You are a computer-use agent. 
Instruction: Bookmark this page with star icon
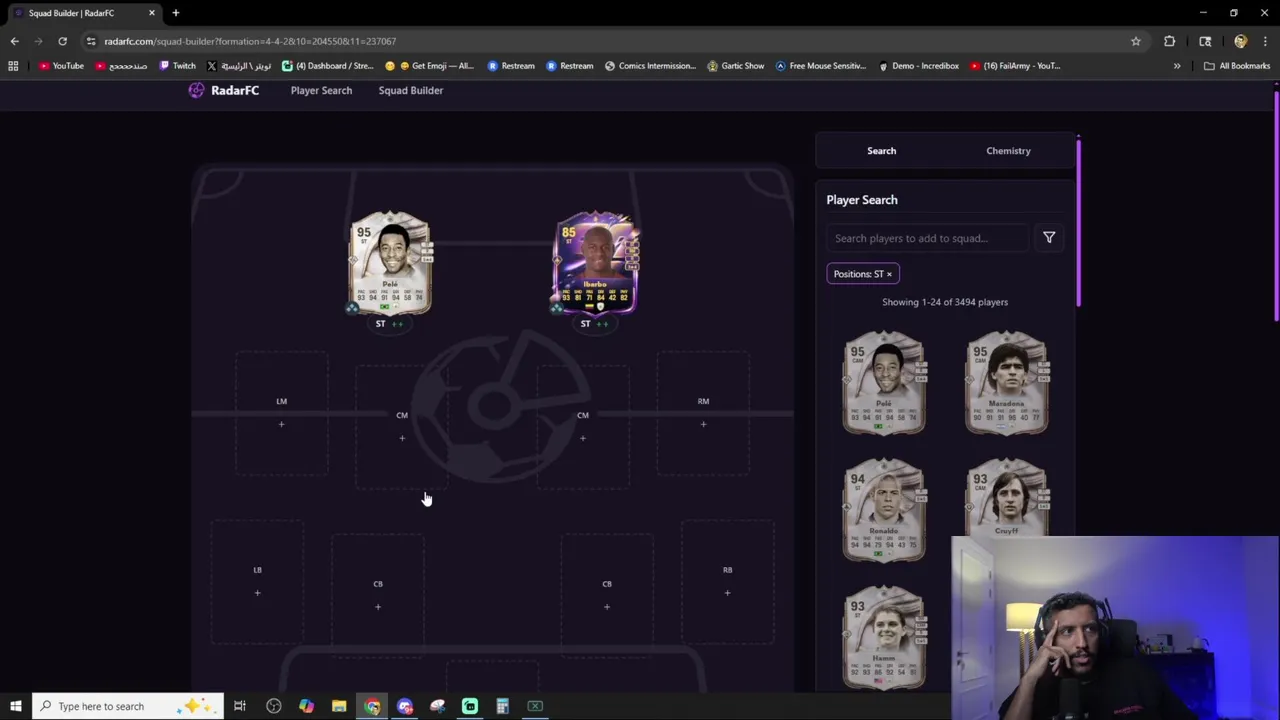click(1135, 41)
